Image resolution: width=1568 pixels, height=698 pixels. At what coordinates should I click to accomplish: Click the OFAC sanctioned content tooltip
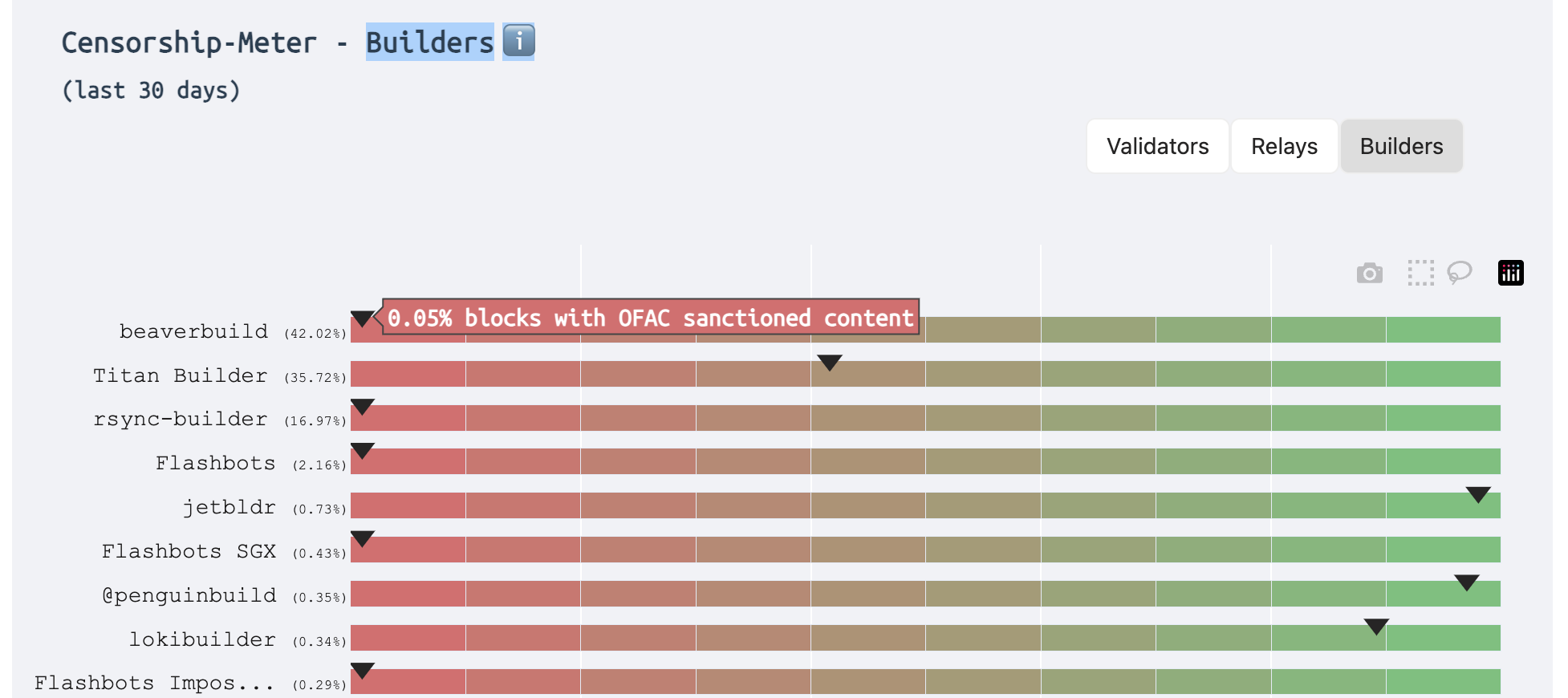click(650, 318)
